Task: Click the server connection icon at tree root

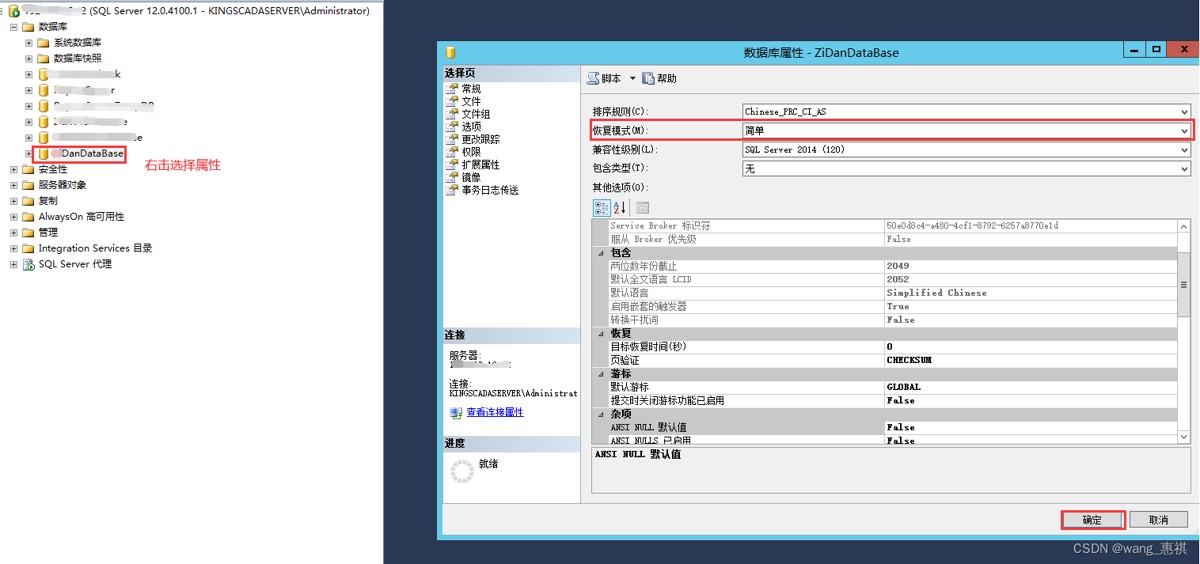Action: [x=14, y=11]
